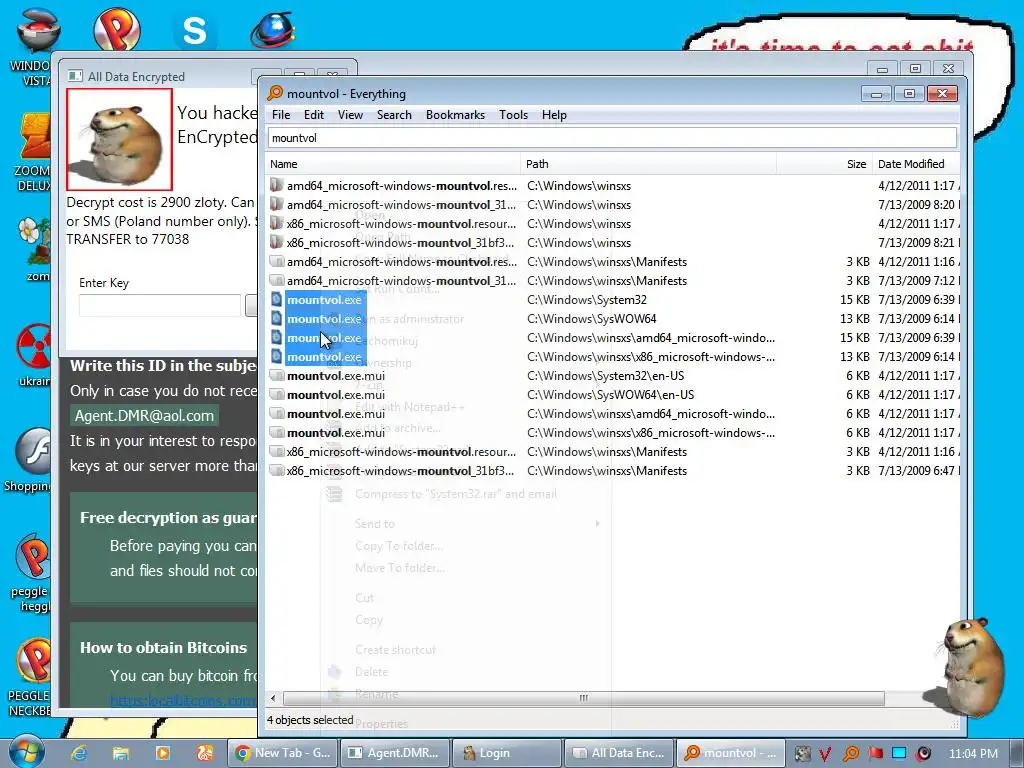Image resolution: width=1024 pixels, height=768 pixels.
Task: Click path C:\Windows\System32\en-US
Action: (605, 376)
